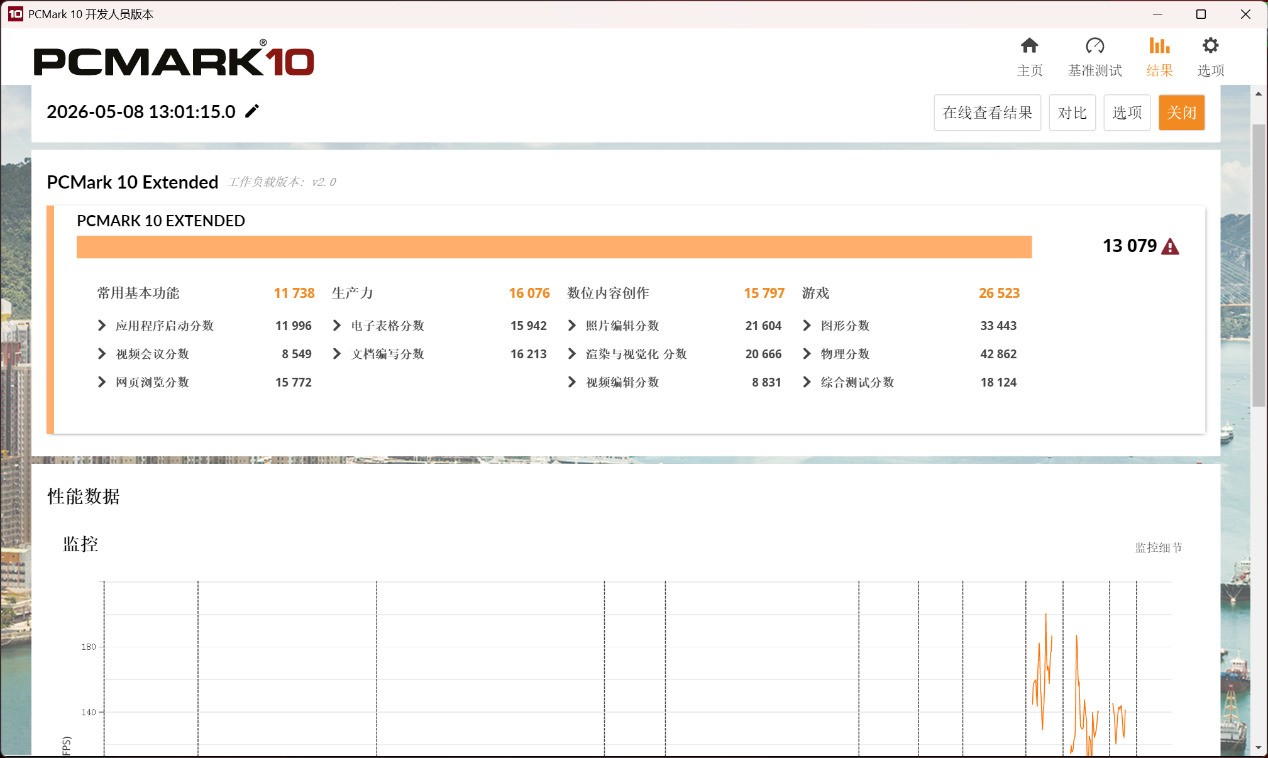Click the 数位内容创作 heading
The height and width of the screenshot is (758, 1268).
(x=608, y=293)
